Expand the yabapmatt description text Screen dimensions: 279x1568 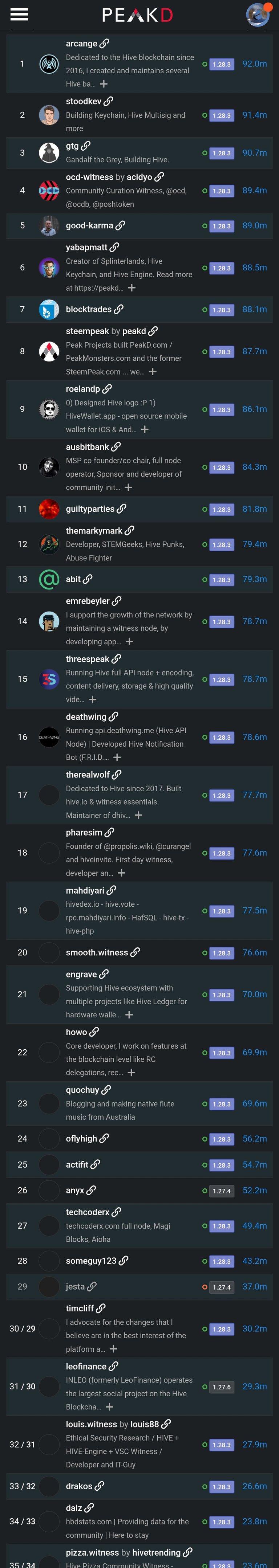click(x=132, y=288)
